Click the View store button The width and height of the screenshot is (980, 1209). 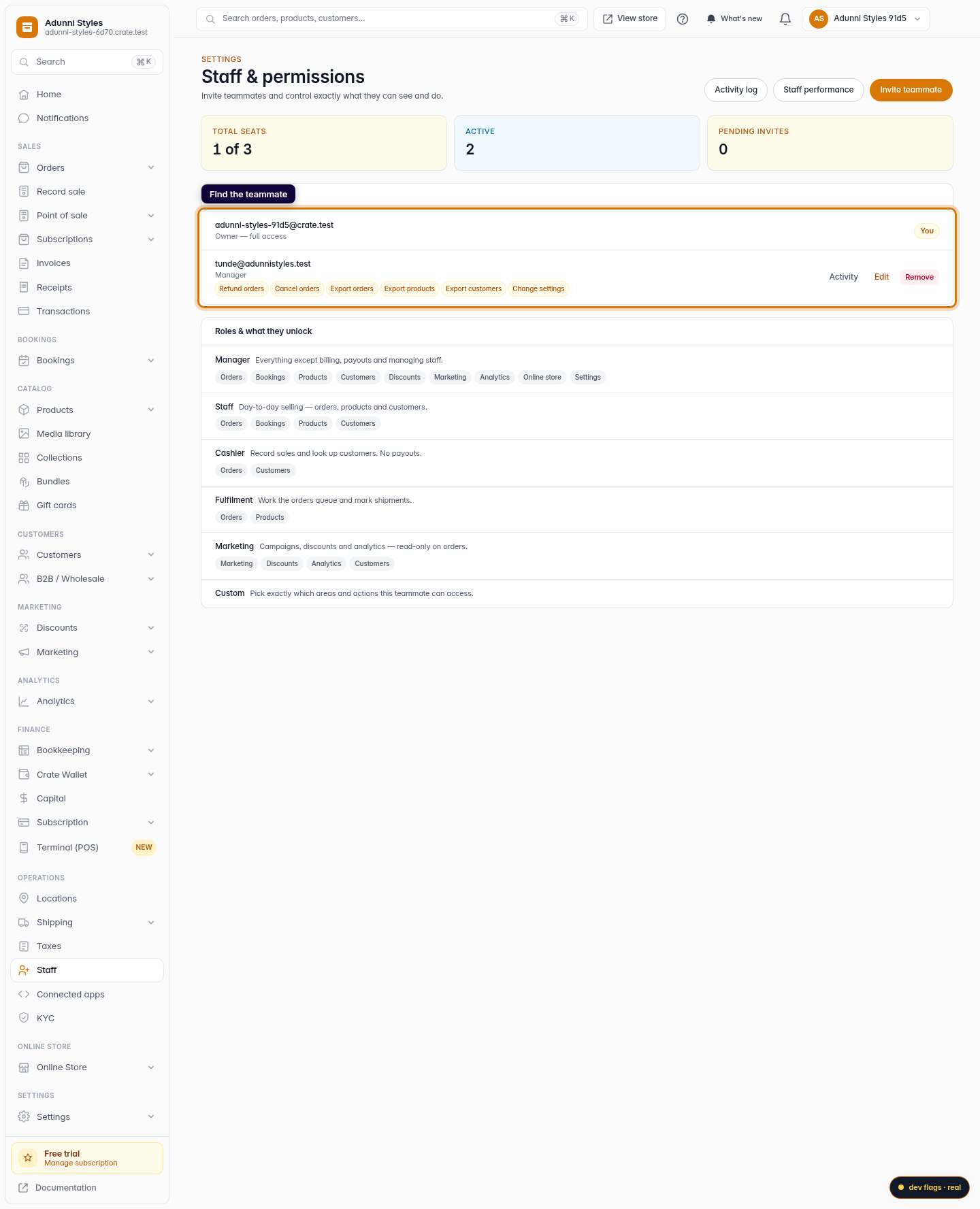pyautogui.click(x=630, y=19)
